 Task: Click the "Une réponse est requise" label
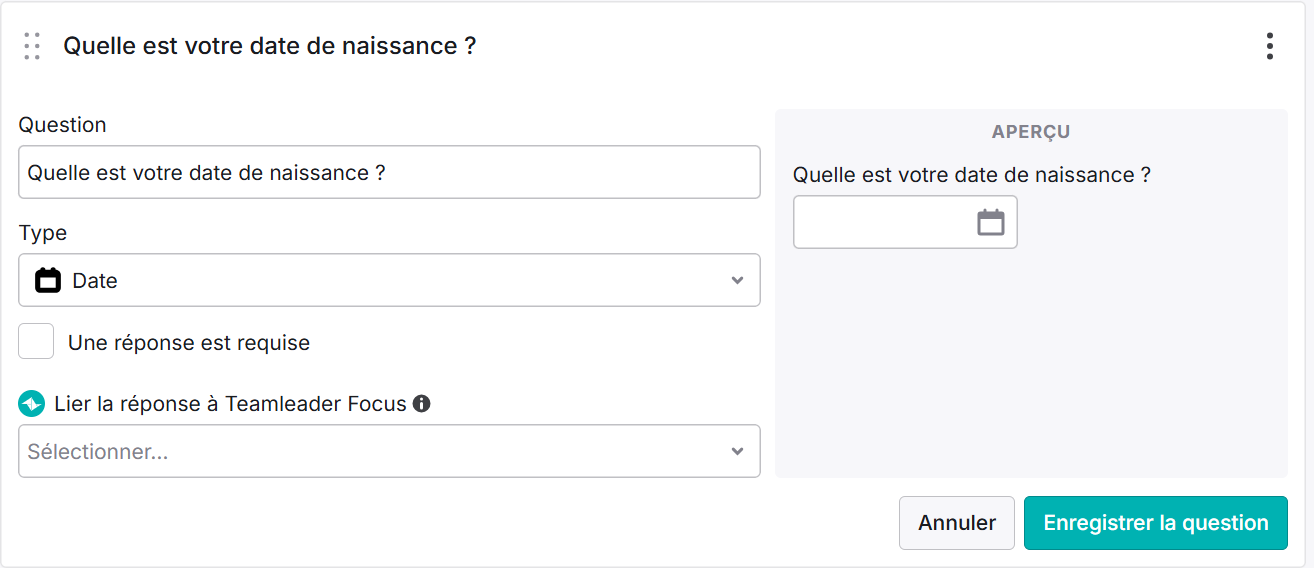point(189,343)
